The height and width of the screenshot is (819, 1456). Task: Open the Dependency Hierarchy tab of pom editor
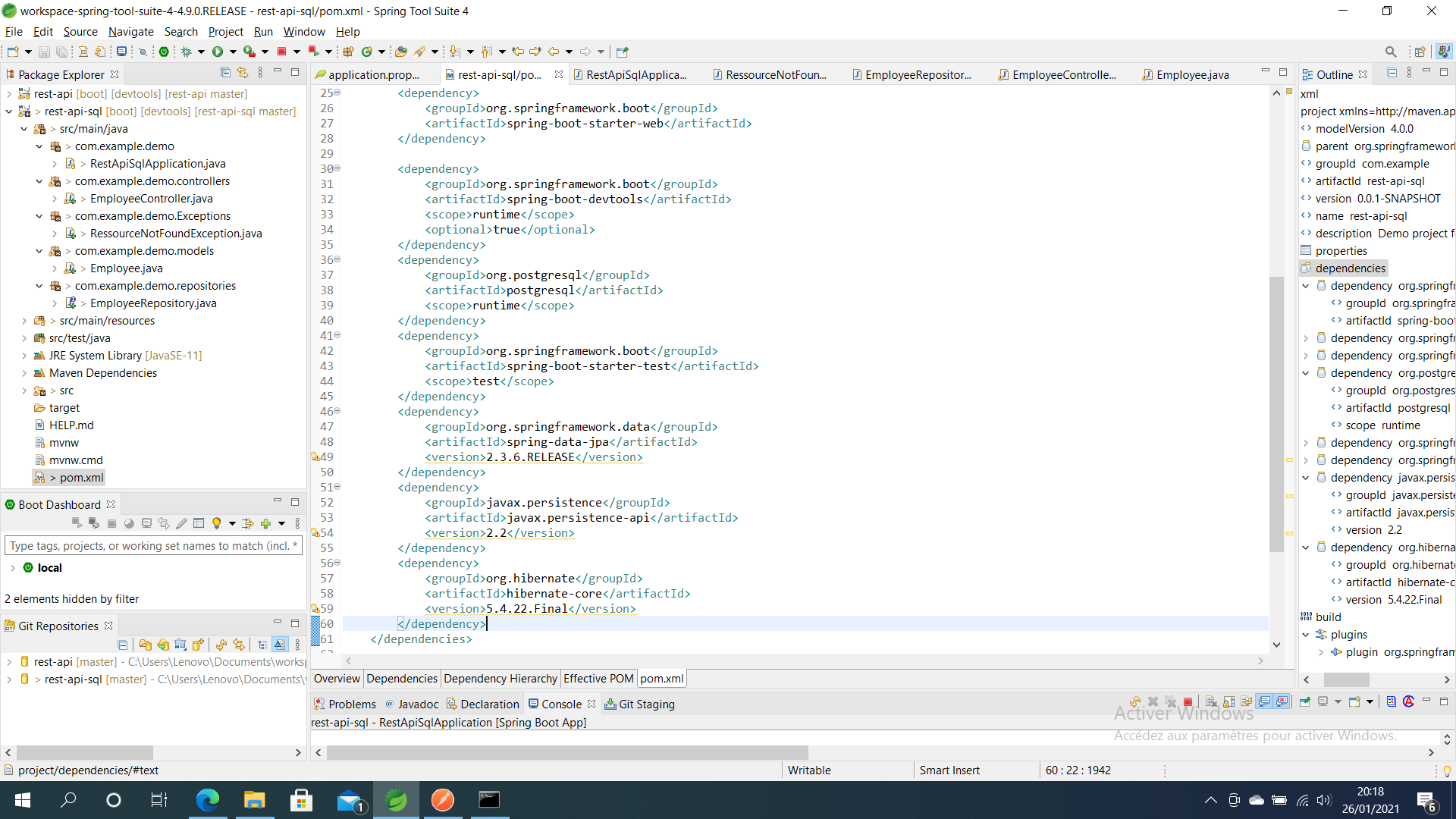point(500,679)
